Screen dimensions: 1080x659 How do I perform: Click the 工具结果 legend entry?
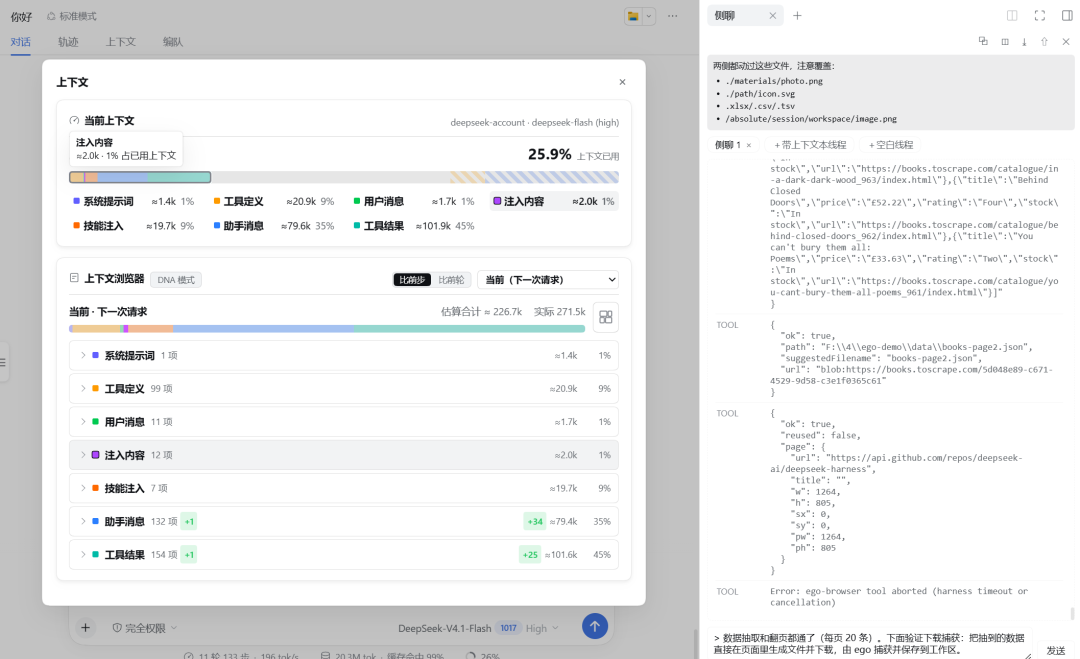[413, 226]
